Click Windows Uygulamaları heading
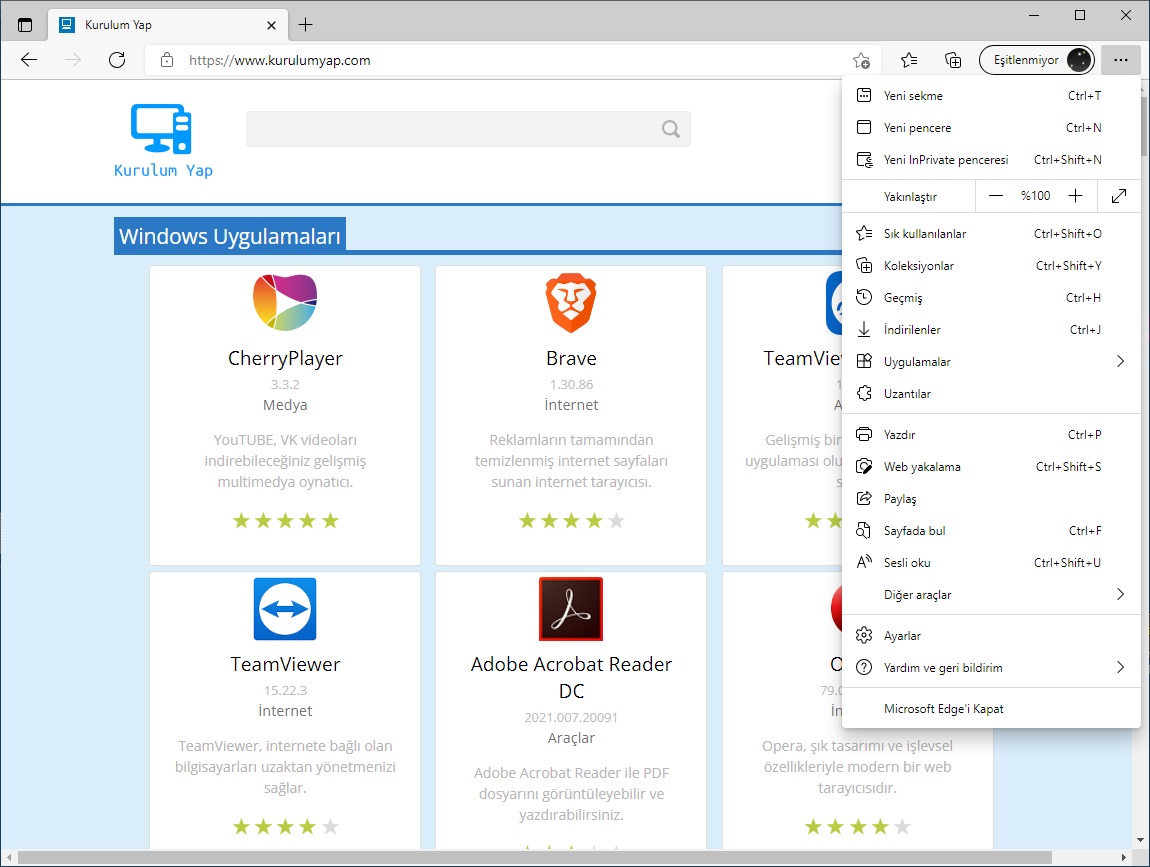Screen dimensions: 1150x867 230,236
